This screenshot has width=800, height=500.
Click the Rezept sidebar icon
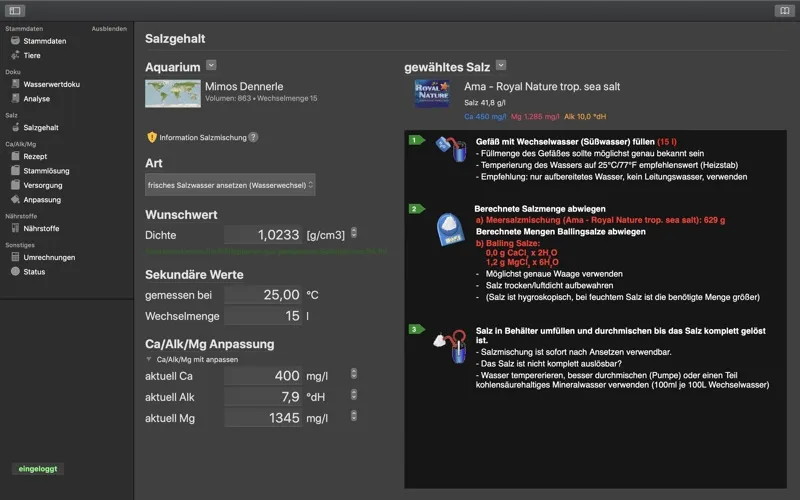coord(15,156)
